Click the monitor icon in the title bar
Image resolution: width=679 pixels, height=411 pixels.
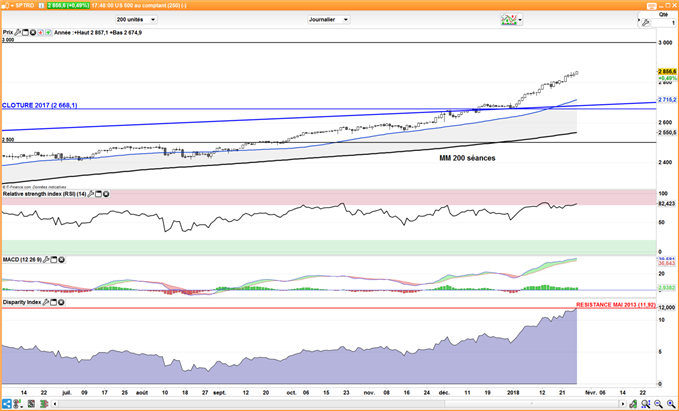[652, 6]
